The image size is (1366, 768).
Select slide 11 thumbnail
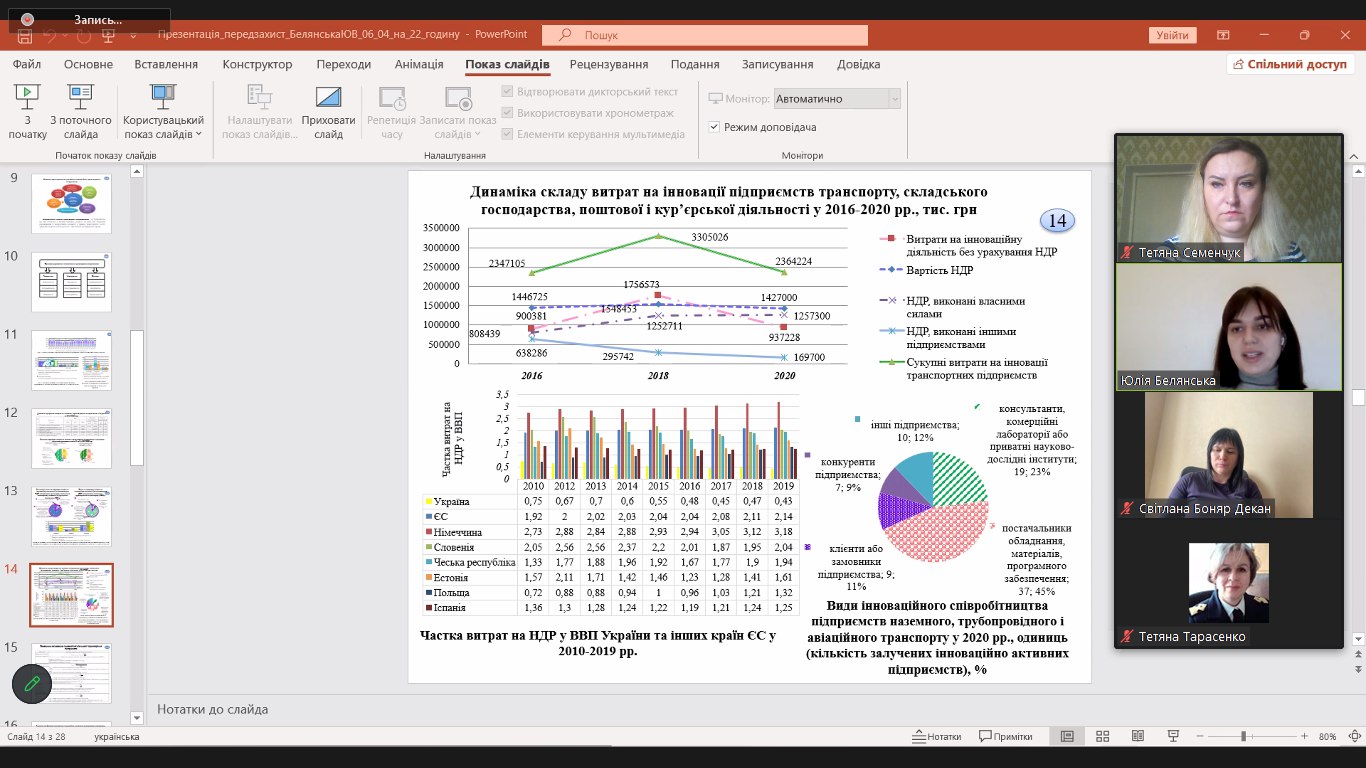click(x=71, y=360)
